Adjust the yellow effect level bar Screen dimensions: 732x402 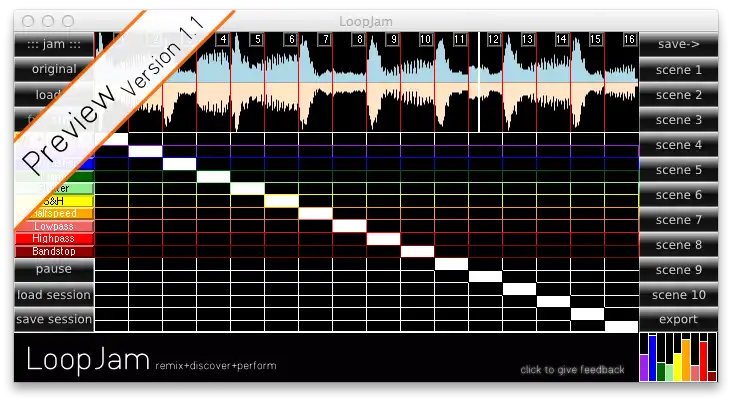pos(678,367)
